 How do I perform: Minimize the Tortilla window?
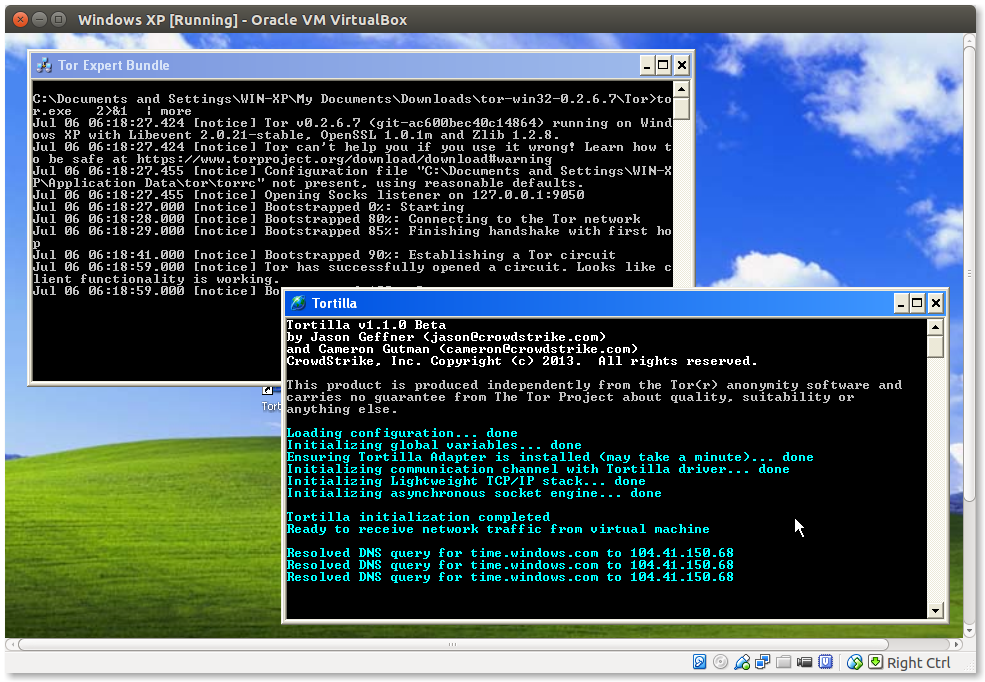click(901, 303)
